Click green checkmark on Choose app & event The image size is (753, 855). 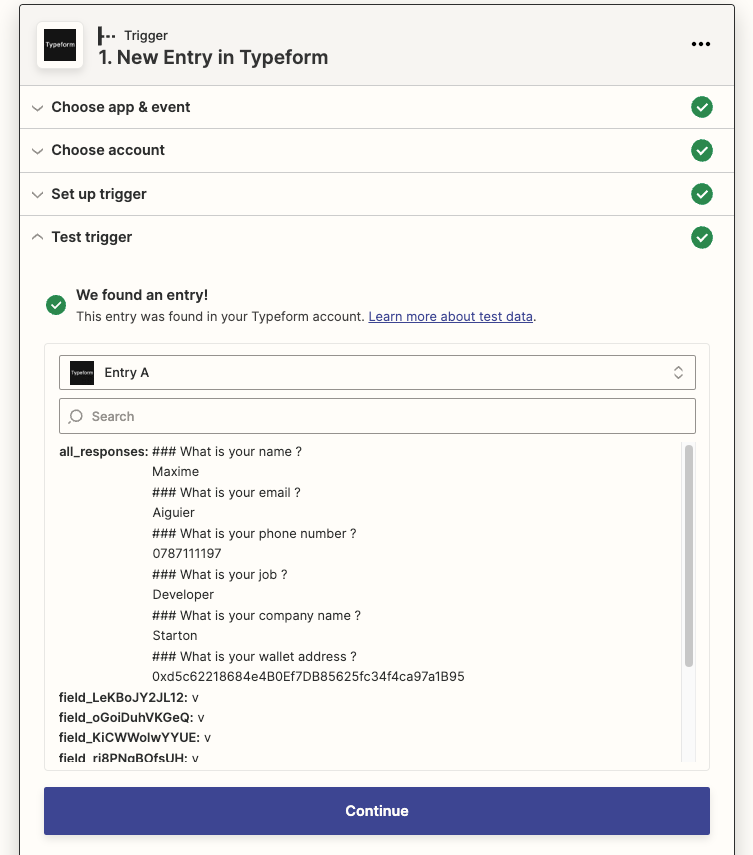click(x=702, y=107)
